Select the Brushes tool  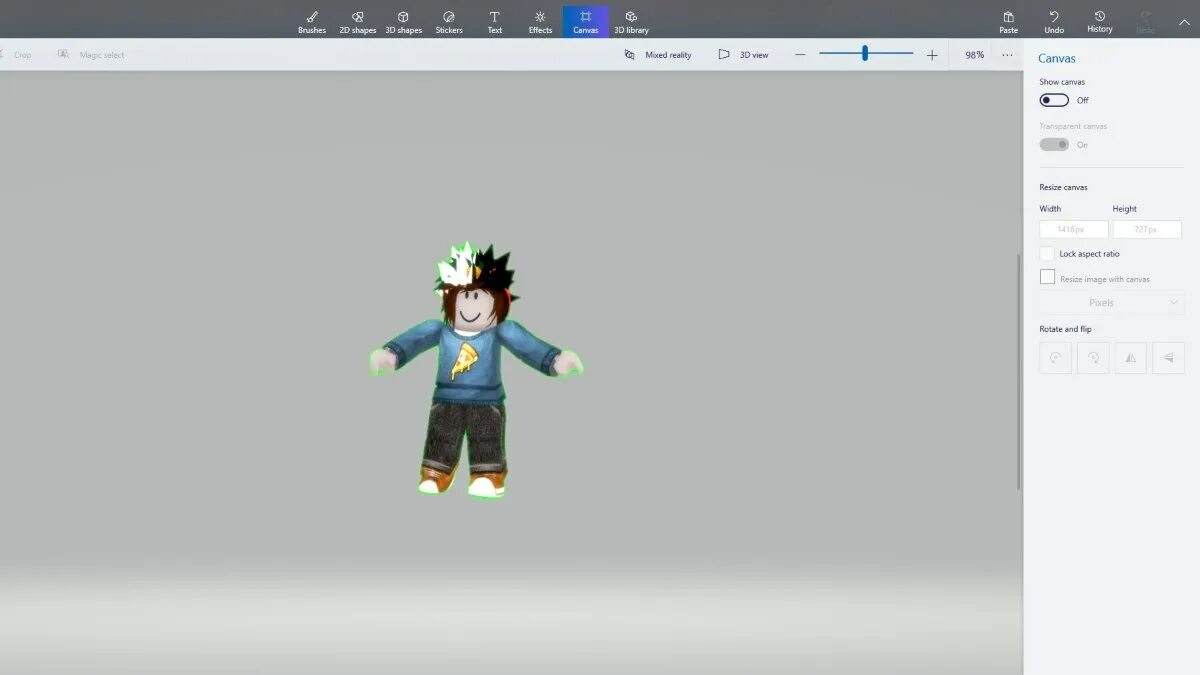(312, 22)
